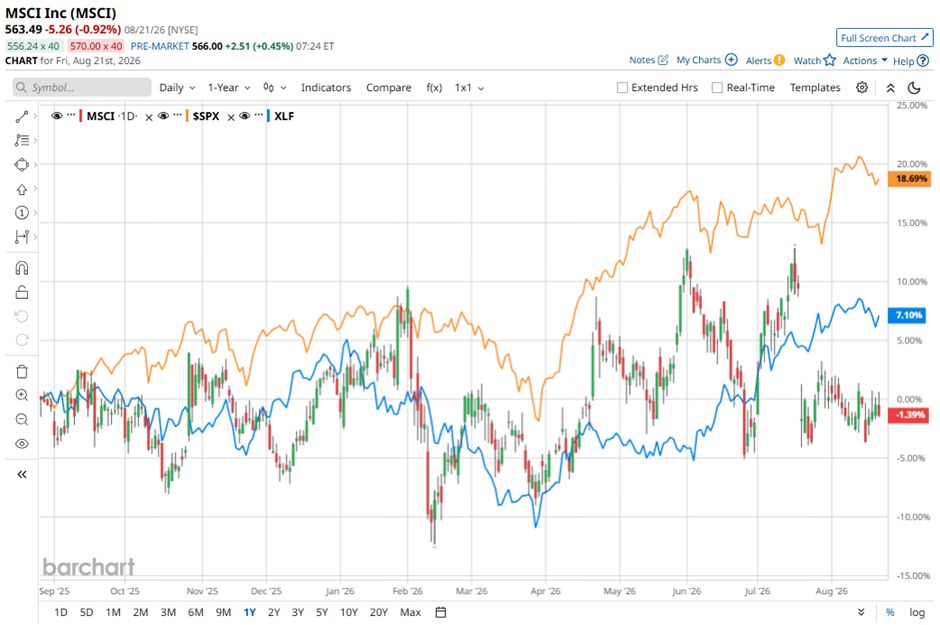The image size is (940, 625).
Task: Open the Daily frequency dropdown
Action: [x=177, y=87]
